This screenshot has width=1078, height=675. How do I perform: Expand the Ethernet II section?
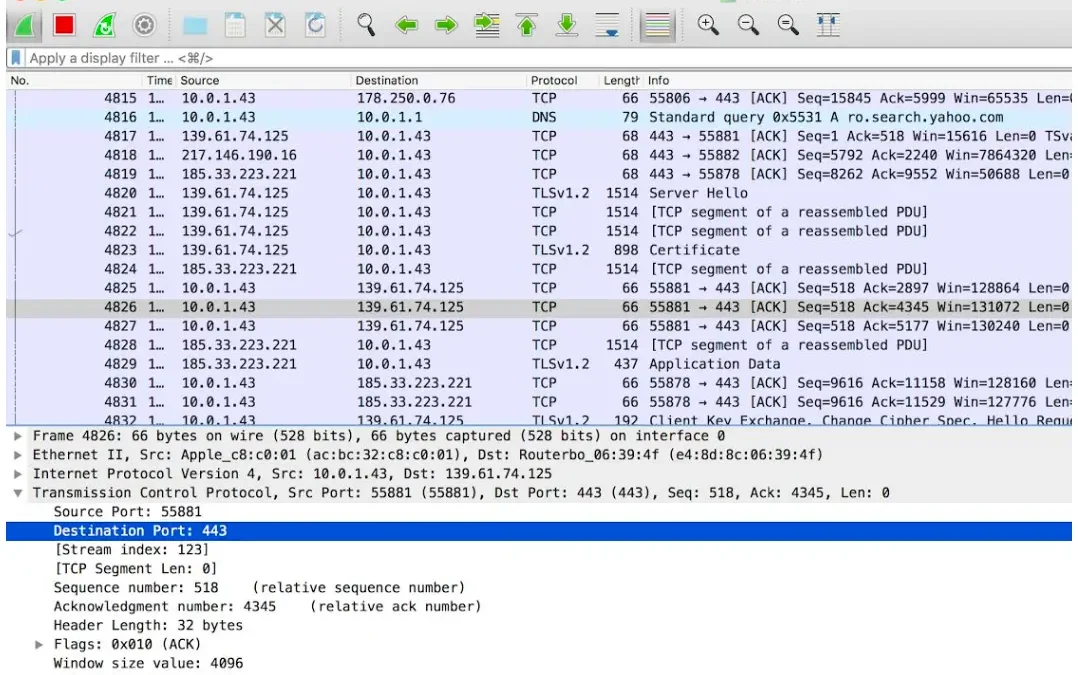pyautogui.click(x=19, y=455)
